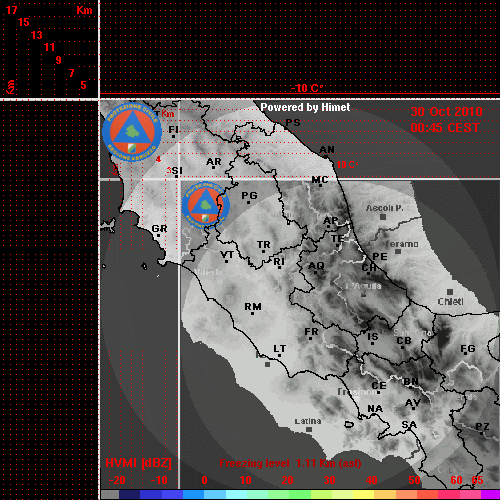The height and width of the screenshot is (500, 500).
Task: Click the date "30 Oct 2010"
Action: click(x=446, y=112)
